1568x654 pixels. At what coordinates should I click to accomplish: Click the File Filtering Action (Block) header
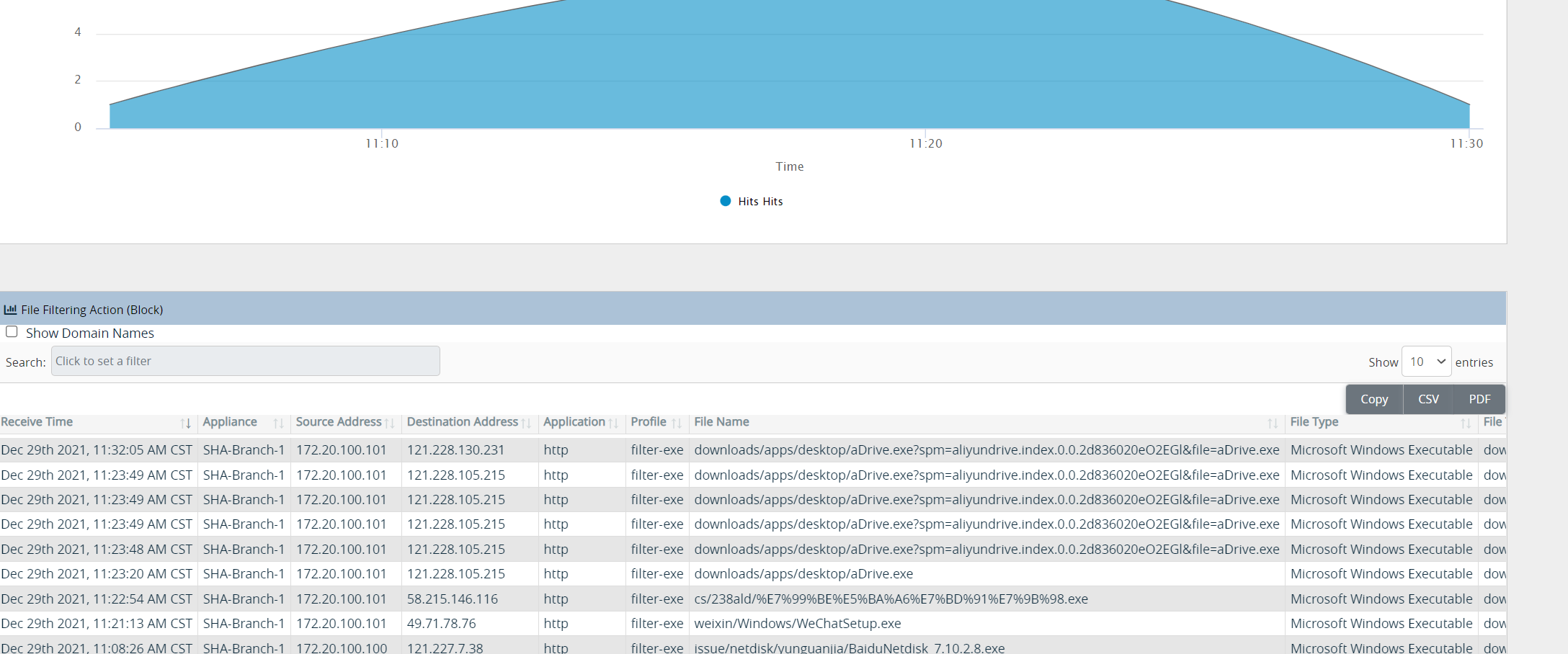pyautogui.click(x=92, y=310)
